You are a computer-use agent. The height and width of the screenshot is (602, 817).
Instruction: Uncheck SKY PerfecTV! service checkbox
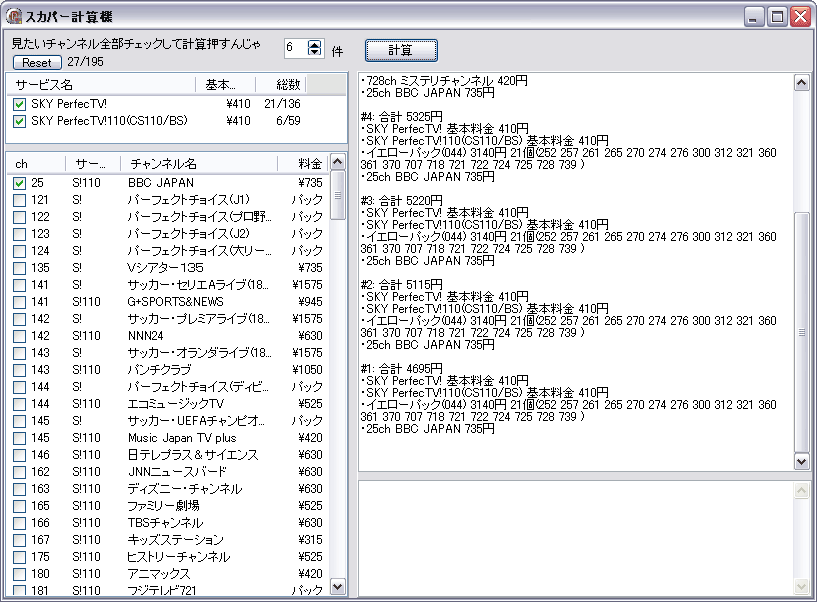[x=19, y=104]
